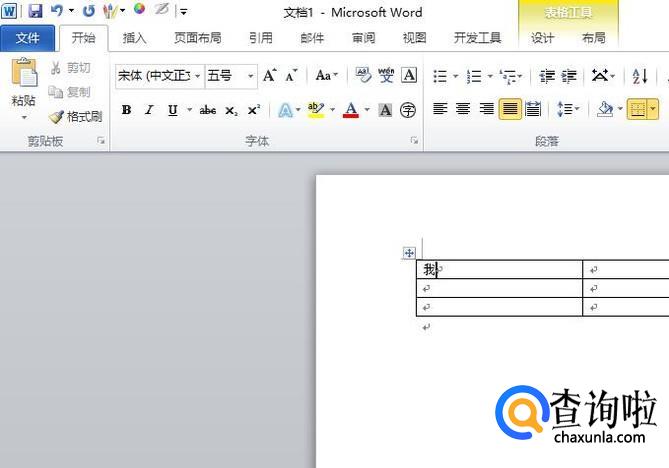Click the Save icon in quick access toolbar

click(35, 11)
